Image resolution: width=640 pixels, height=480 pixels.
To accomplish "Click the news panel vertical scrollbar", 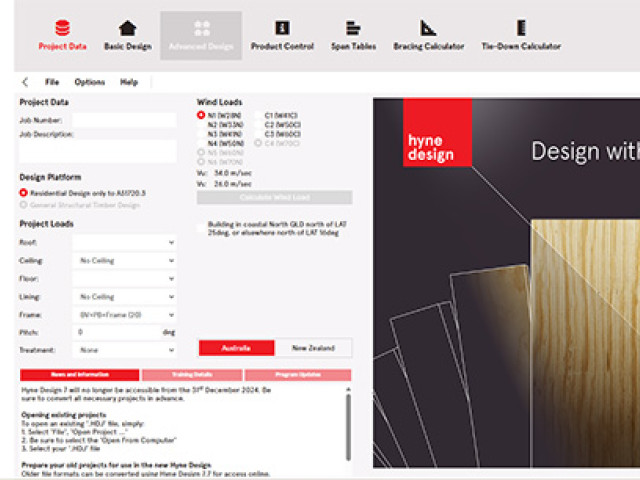I will [348, 425].
